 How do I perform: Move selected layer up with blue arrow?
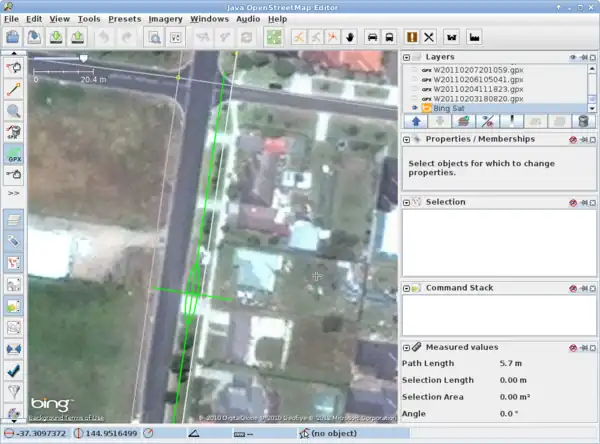(x=415, y=121)
